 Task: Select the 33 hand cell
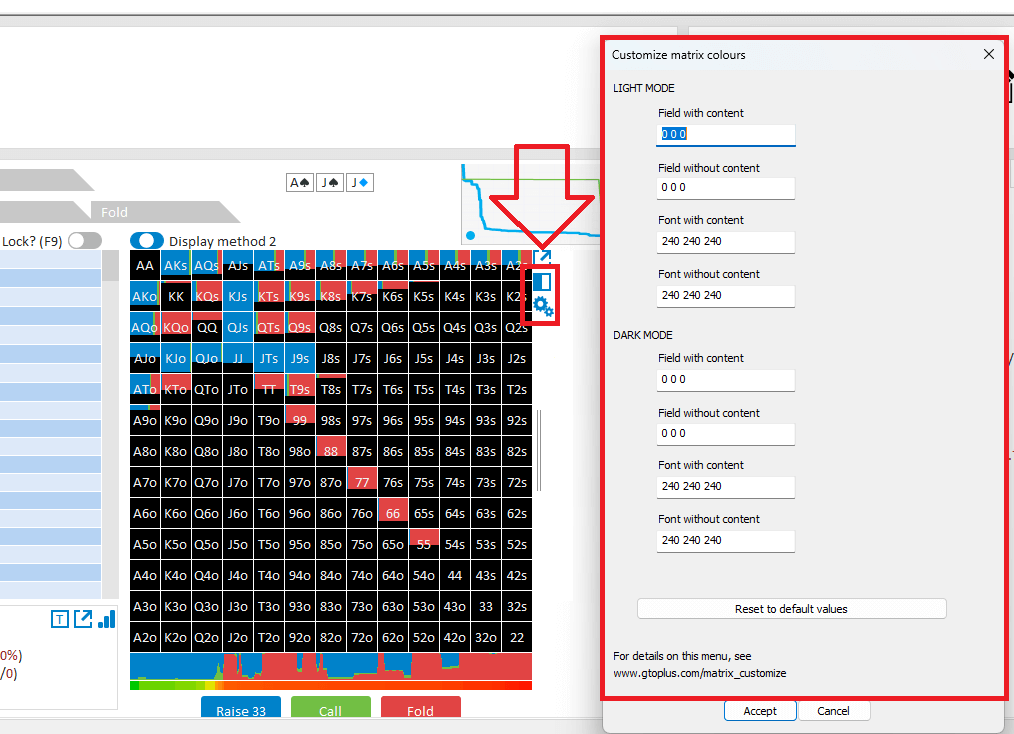pos(486,607)
